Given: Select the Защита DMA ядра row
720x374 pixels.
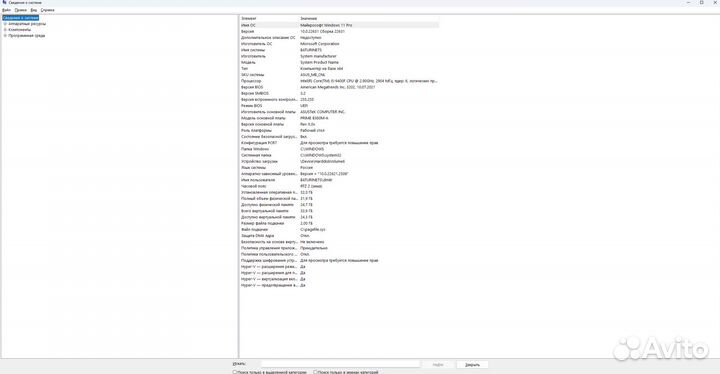Looking at the screenshot, I should coord(339,236).
